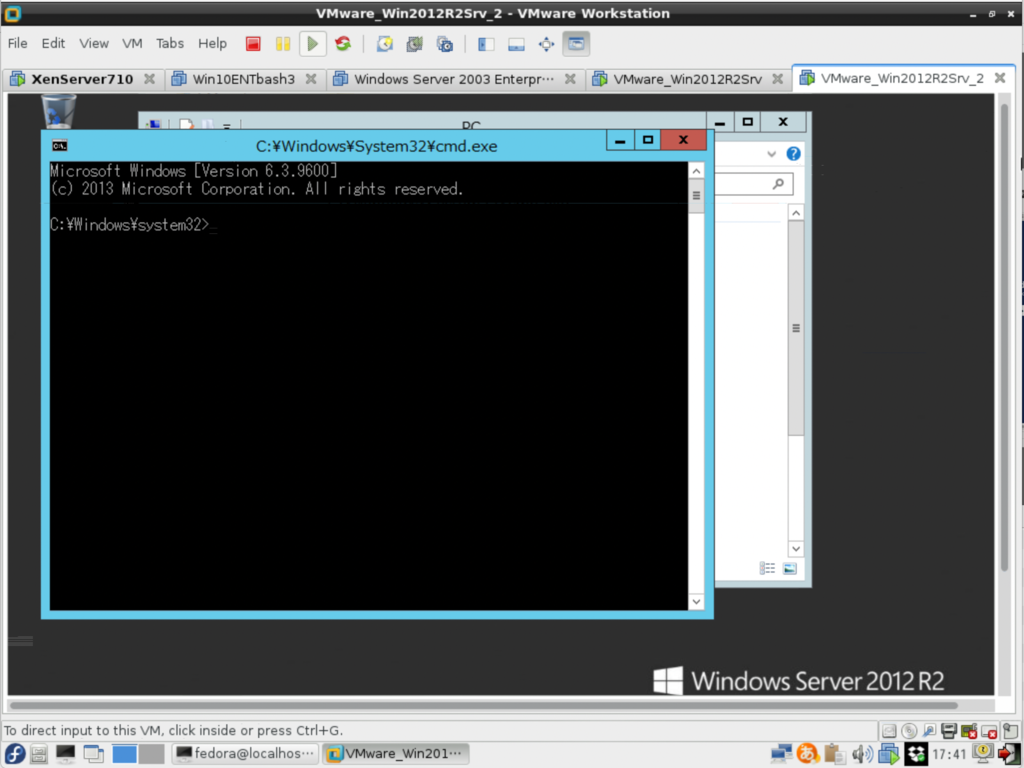Close the Windows Server 2003 tab

pos(570,79)
